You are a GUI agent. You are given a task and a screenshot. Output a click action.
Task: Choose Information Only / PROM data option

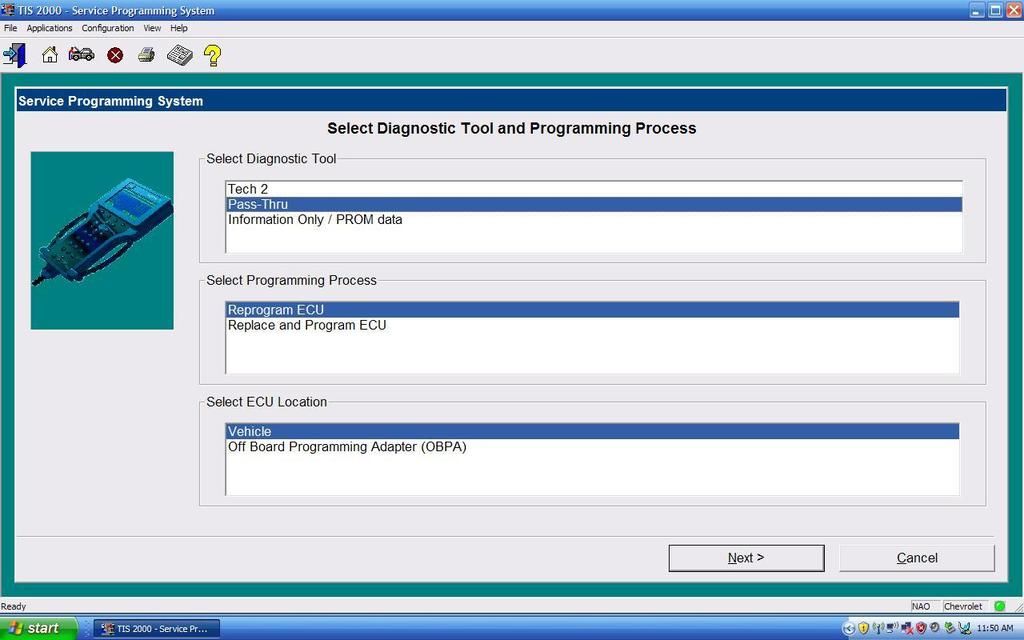[315, 219]
